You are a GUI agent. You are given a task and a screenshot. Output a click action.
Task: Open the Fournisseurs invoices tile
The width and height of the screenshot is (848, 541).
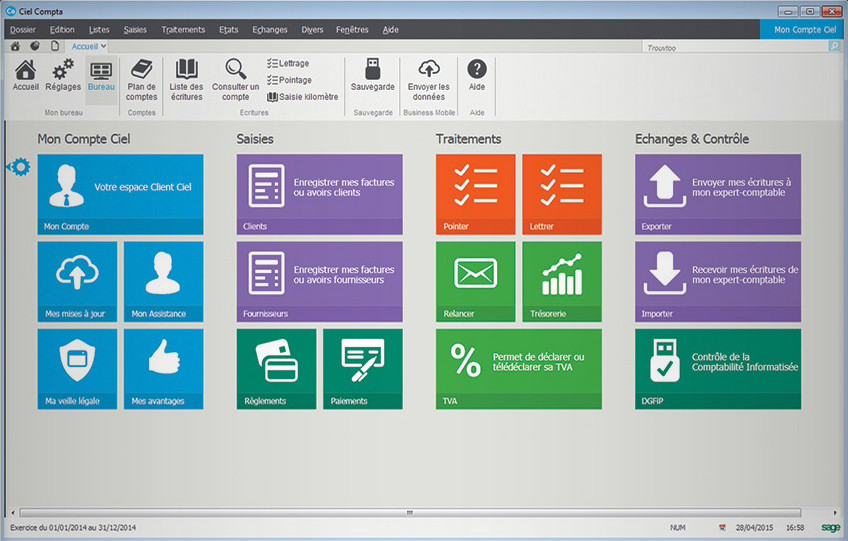(x=320, y=281)
